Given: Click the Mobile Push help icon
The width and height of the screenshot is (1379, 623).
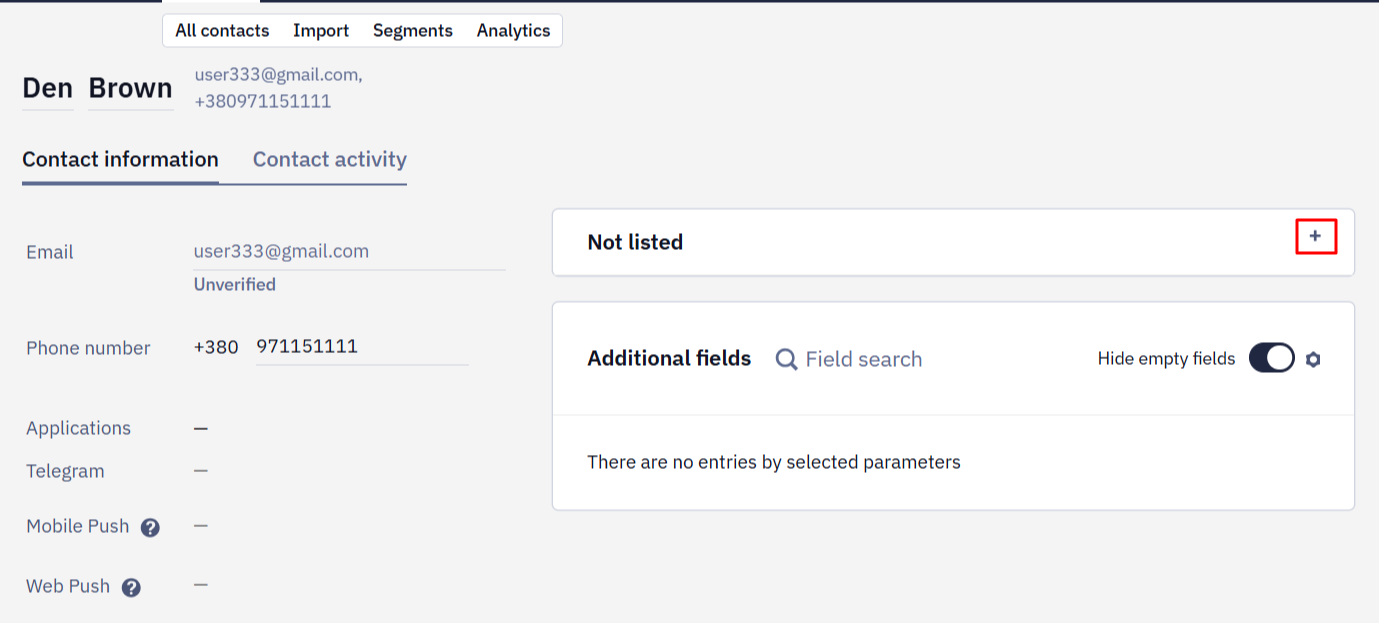Looking at the screenshot, I should tap(150, 527).
